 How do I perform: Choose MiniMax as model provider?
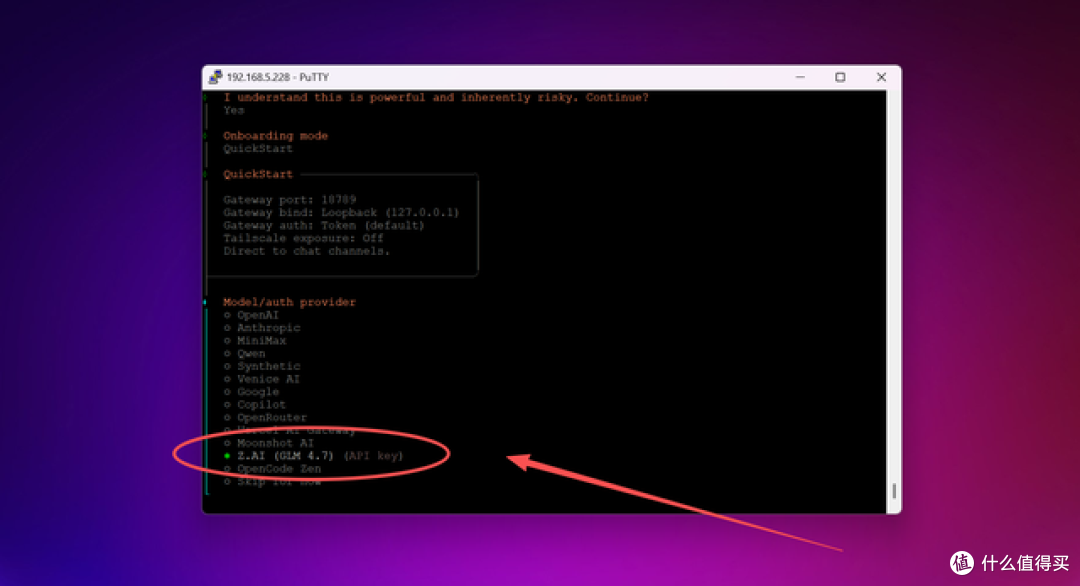click(255, 341)
